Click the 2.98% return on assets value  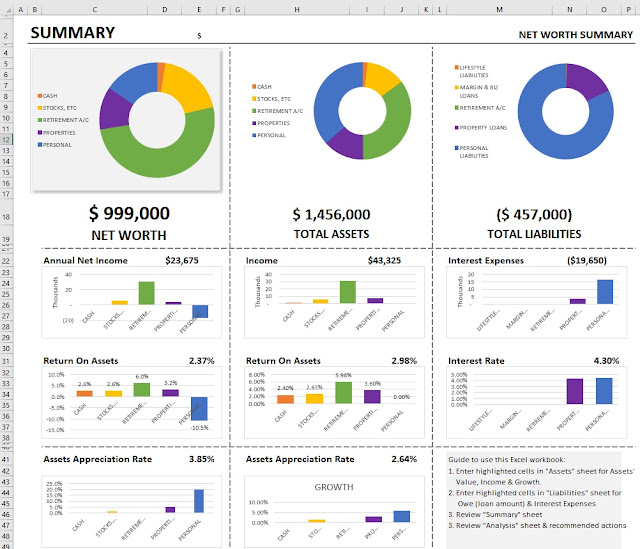coord(404,361)
